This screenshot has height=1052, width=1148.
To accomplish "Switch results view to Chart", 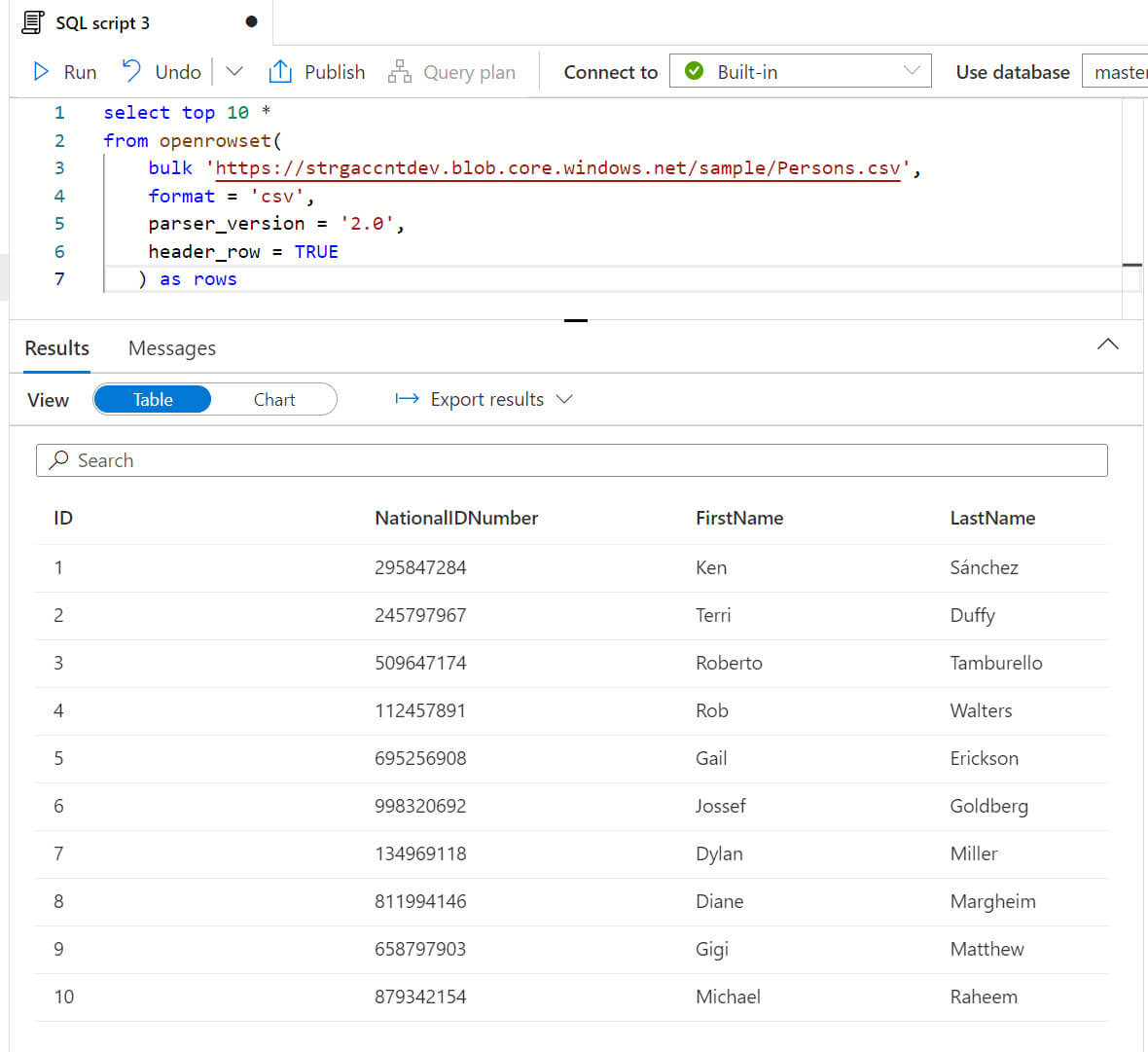I will 274,399.
